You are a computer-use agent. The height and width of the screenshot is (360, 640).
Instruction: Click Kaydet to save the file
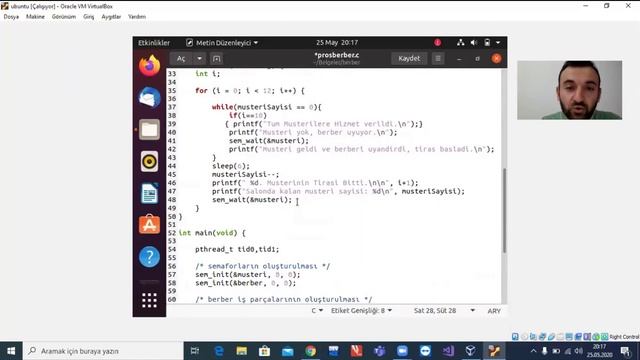[x=409, y=59]
